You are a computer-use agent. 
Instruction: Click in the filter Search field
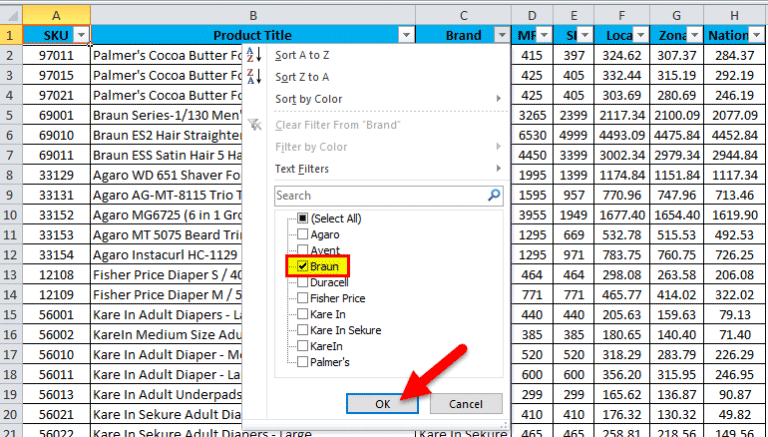pyautogui.click(x=381, y=195)
